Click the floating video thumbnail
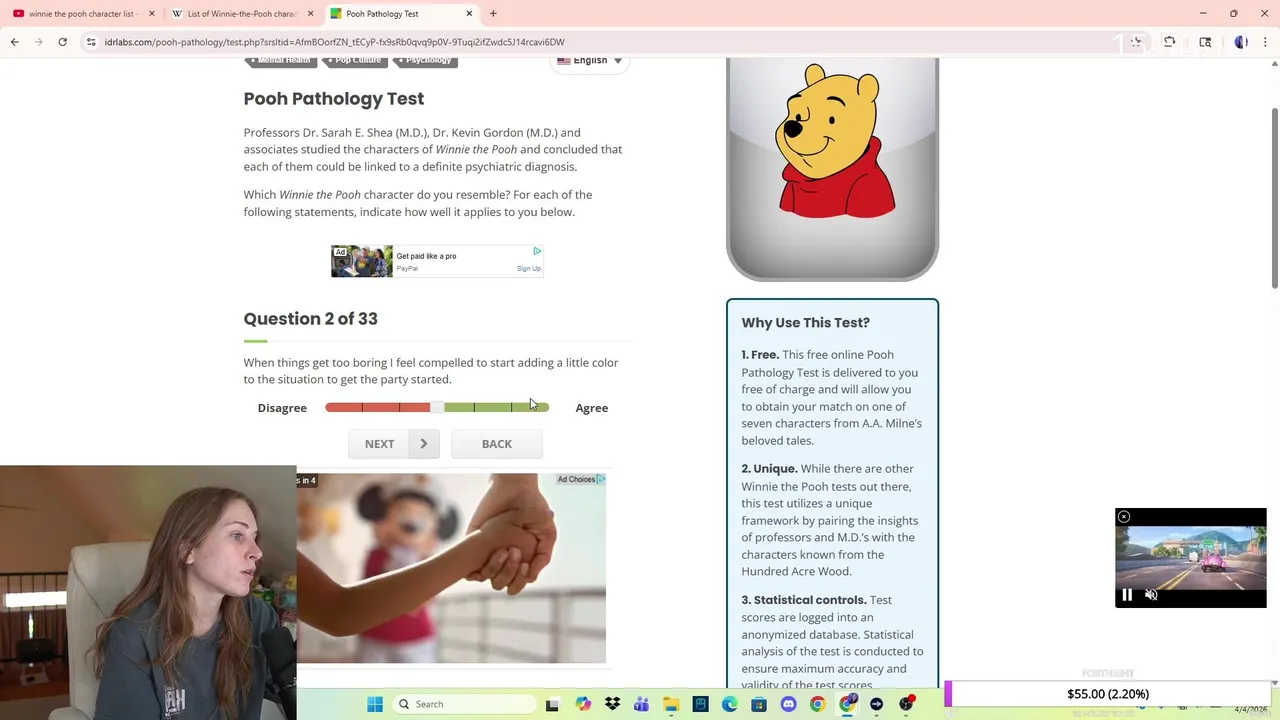The width and height of the screenshot is (1280, 720). 1190,557
